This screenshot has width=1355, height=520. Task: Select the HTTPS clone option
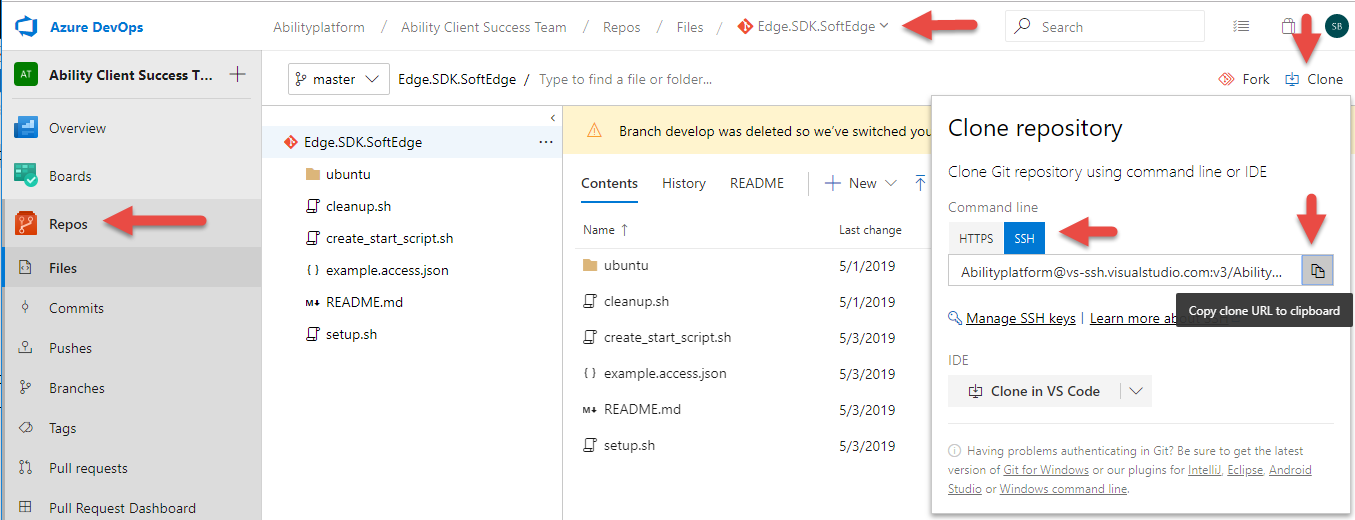[x=976, y=238]
